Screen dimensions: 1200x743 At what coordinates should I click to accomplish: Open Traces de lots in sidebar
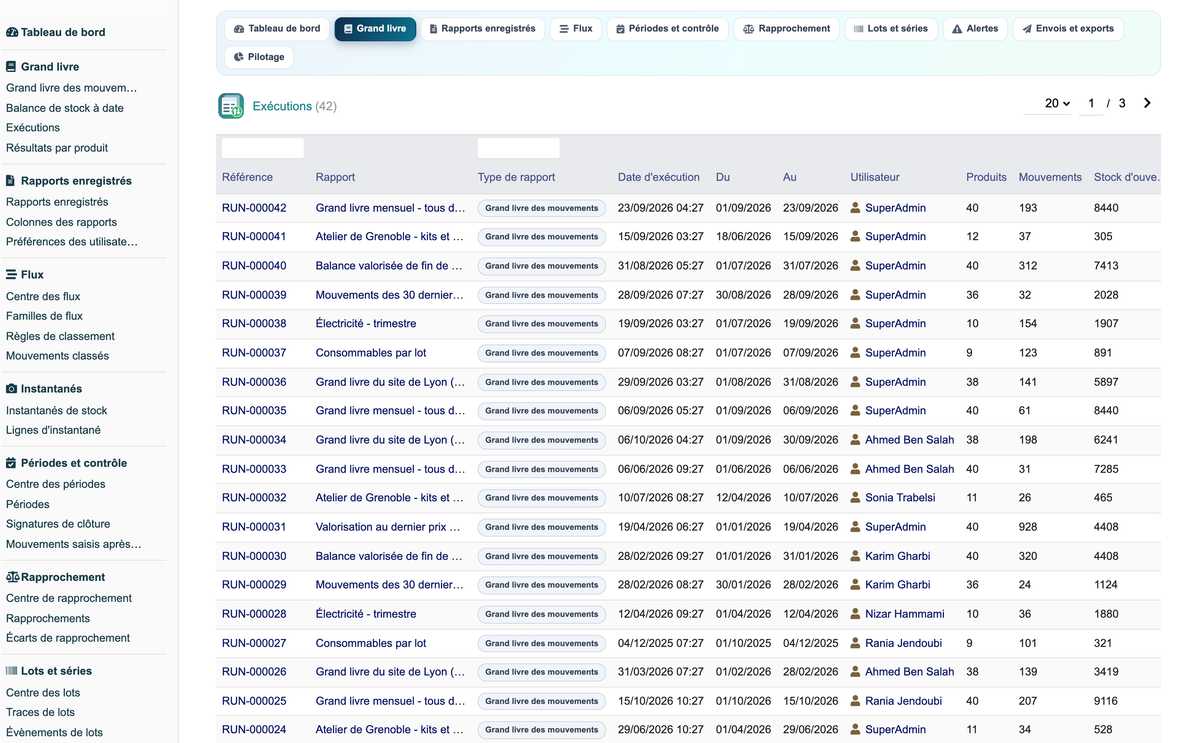[x=40, y=712]
